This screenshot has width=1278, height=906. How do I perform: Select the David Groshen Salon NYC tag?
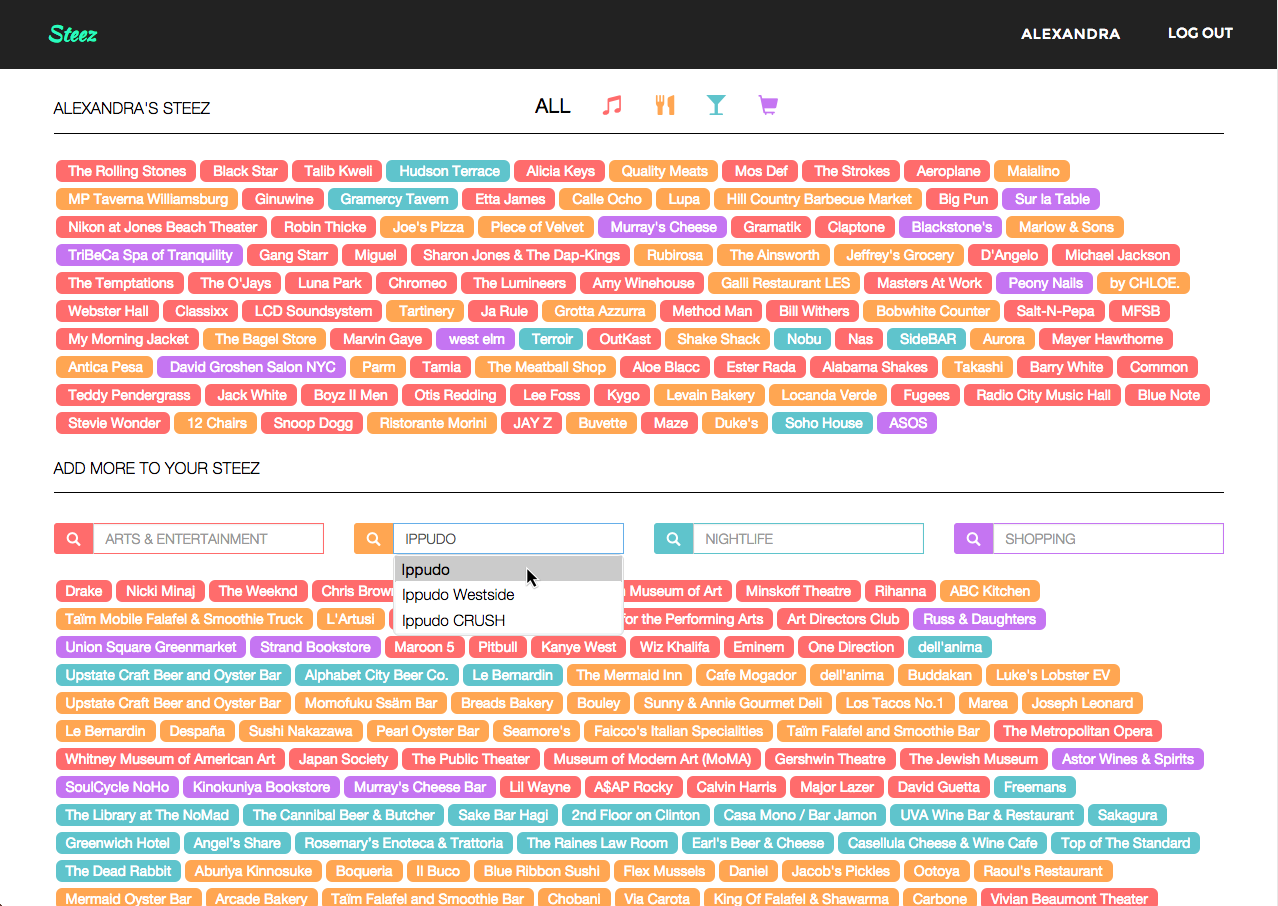pyautogui.click(x=252, y=367)
